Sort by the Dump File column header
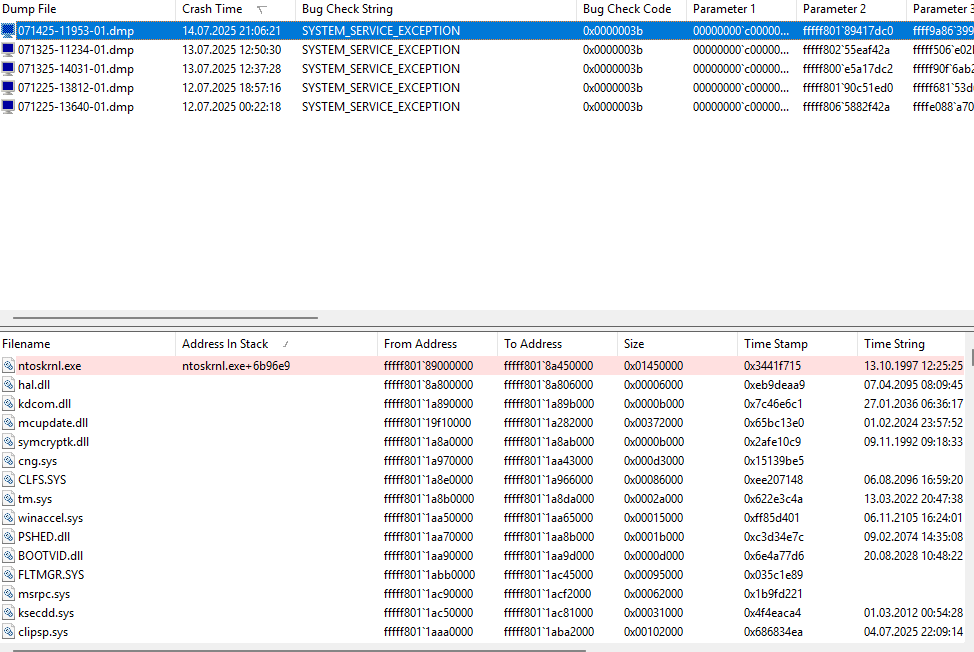The height and width of the screenshot is (652, 974). pyautogui.click(x=88, y=9)
